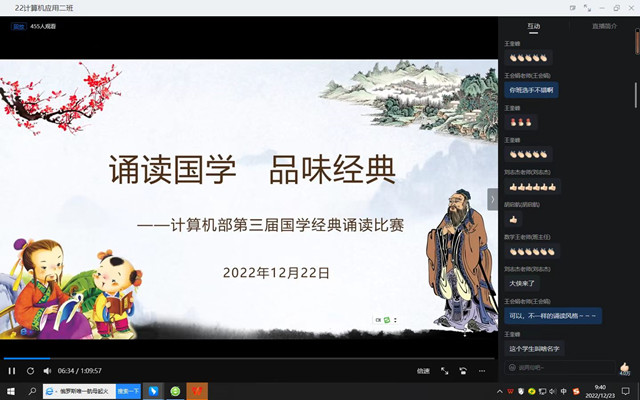Click the mini-window icon in title bar
Image resolution: width=640 pixels, height=400 pixels.
click(x=573, y=7)
